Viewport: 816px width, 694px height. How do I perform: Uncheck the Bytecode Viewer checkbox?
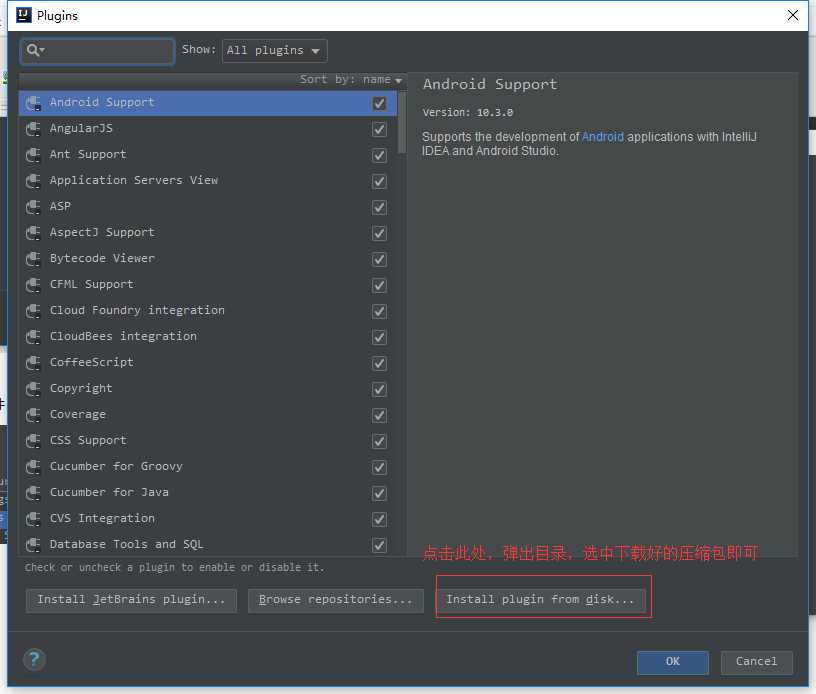tap(379, 259)
